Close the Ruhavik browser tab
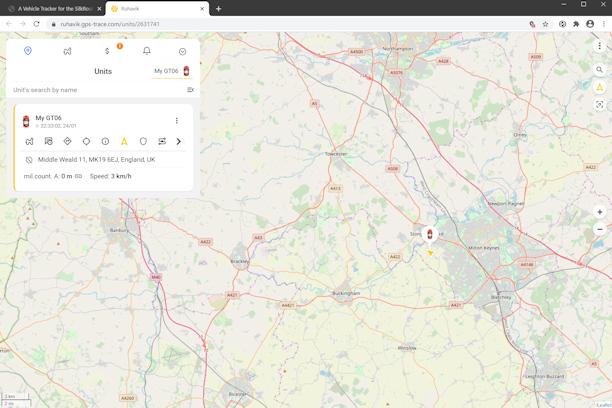This screenshot has height=408, width=612. coord(202,9)
